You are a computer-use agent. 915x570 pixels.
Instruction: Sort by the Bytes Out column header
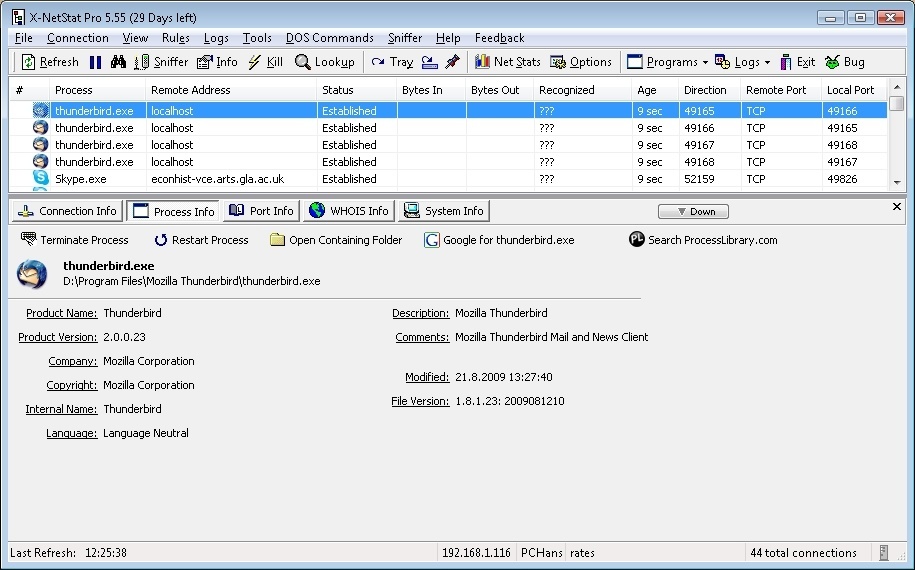click(x=500, y=90)
